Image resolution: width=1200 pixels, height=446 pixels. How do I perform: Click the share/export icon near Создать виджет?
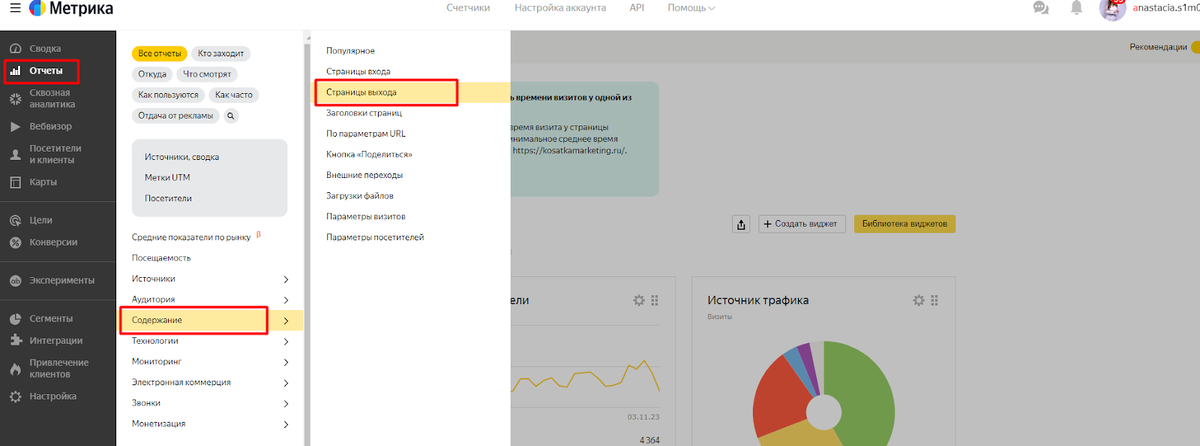(x=741, y=224)
